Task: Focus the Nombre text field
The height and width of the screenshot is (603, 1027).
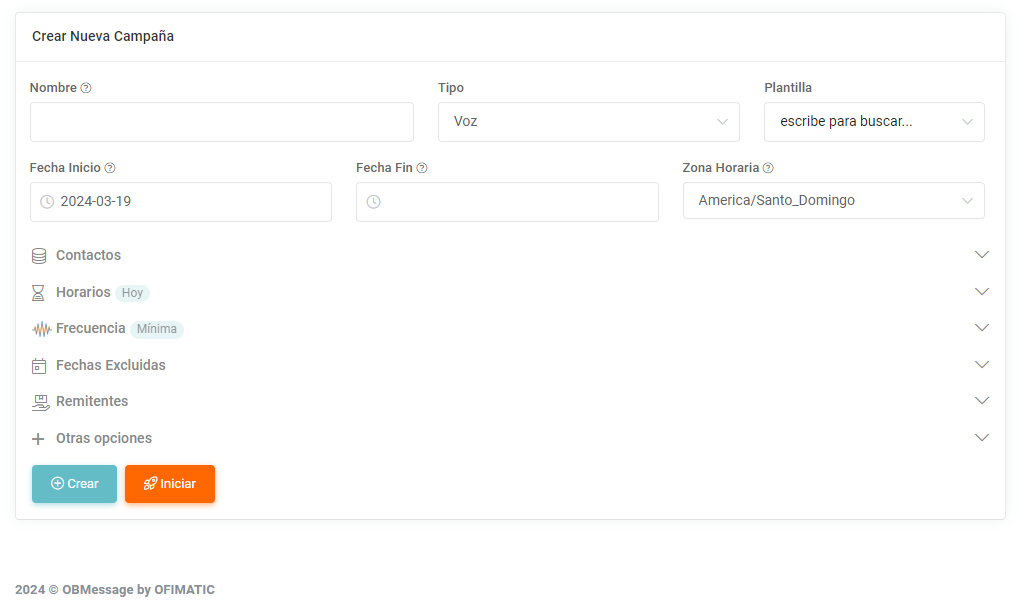Action: click(222, 122)
